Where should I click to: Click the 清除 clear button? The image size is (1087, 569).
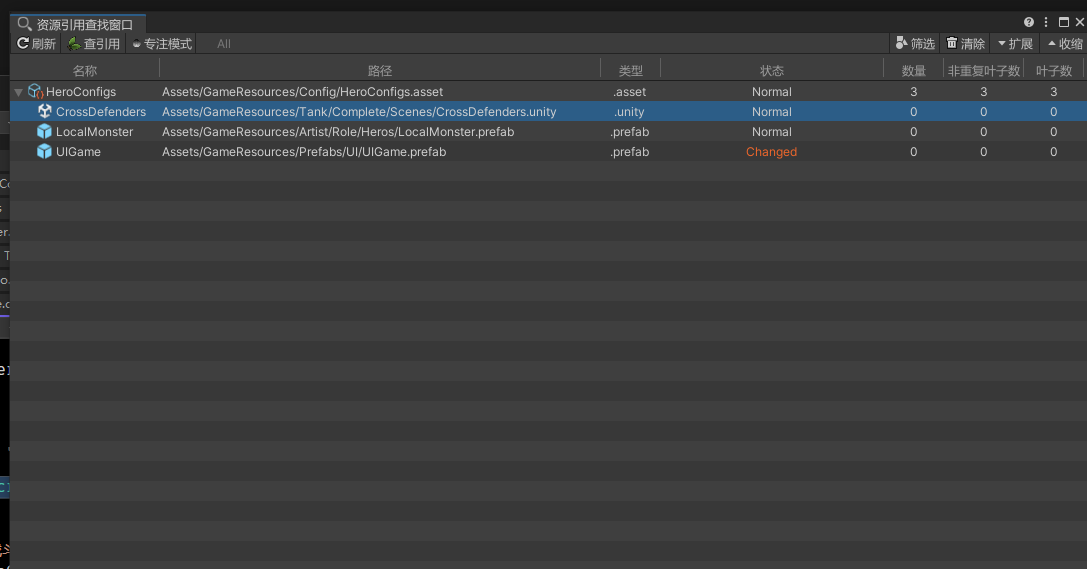coord(966,44)
